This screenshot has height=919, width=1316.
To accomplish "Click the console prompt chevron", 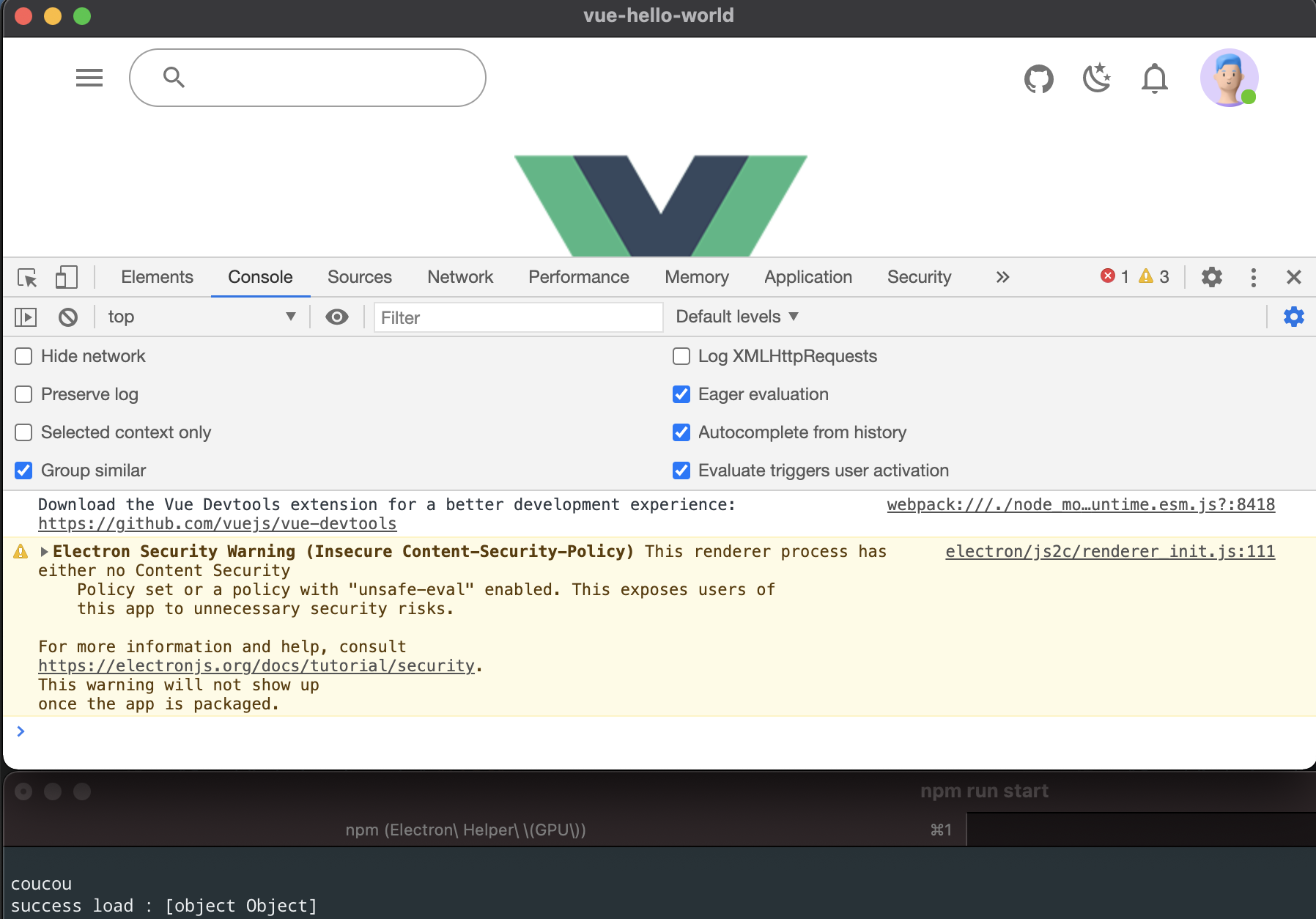I will (x=21, y=731).
